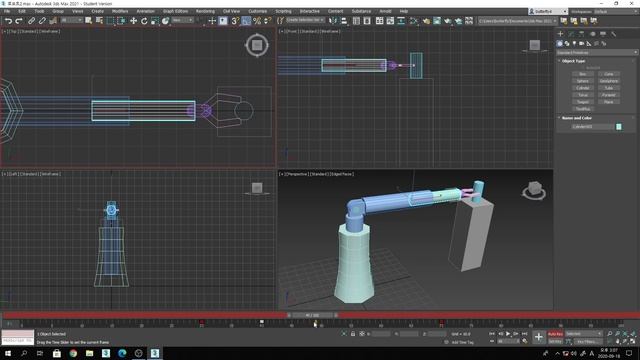Viewport: 640px width, 360px height.
Task: Open the Graph Editors menu
Action: coord(176,11)
